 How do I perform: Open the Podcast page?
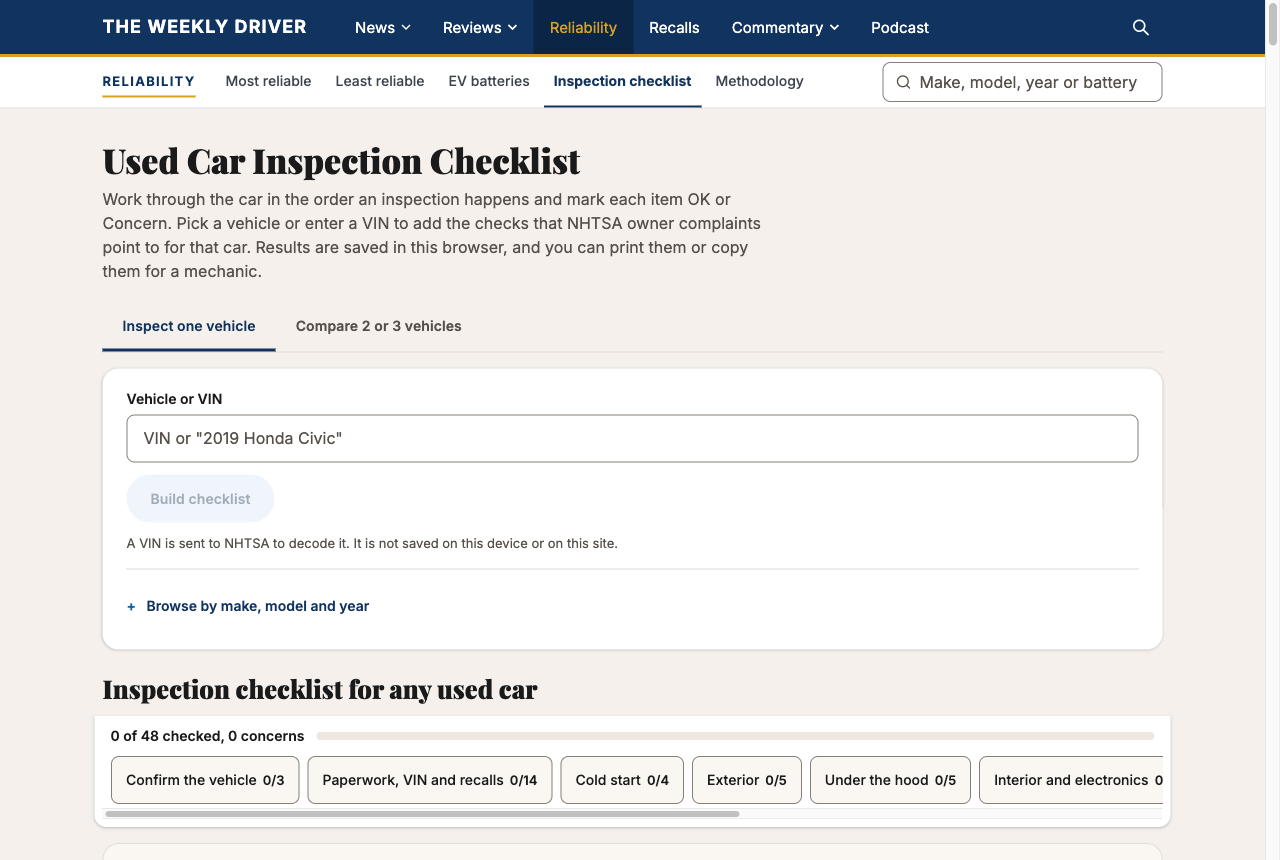pos(900,28)
